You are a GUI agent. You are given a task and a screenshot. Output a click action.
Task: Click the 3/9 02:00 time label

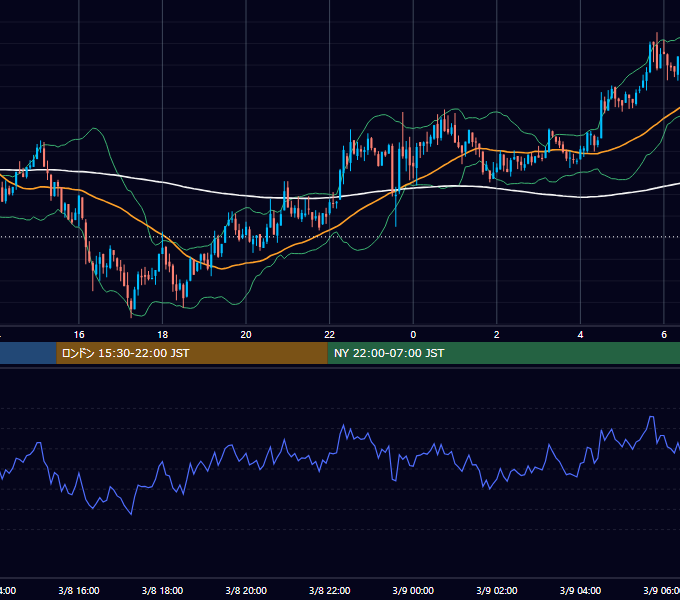(x=497, y=591)
